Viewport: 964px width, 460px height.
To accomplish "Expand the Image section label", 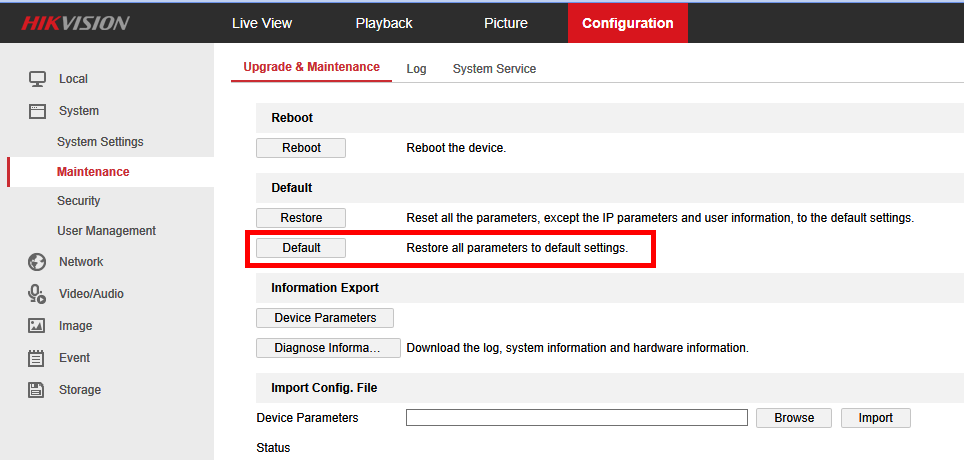I will coord(76,326).
